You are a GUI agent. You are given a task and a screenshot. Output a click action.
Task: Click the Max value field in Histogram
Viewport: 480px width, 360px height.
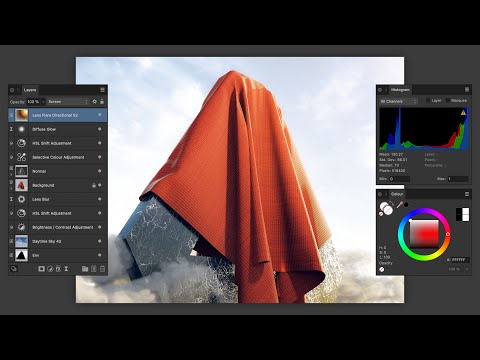pos(457,179)
